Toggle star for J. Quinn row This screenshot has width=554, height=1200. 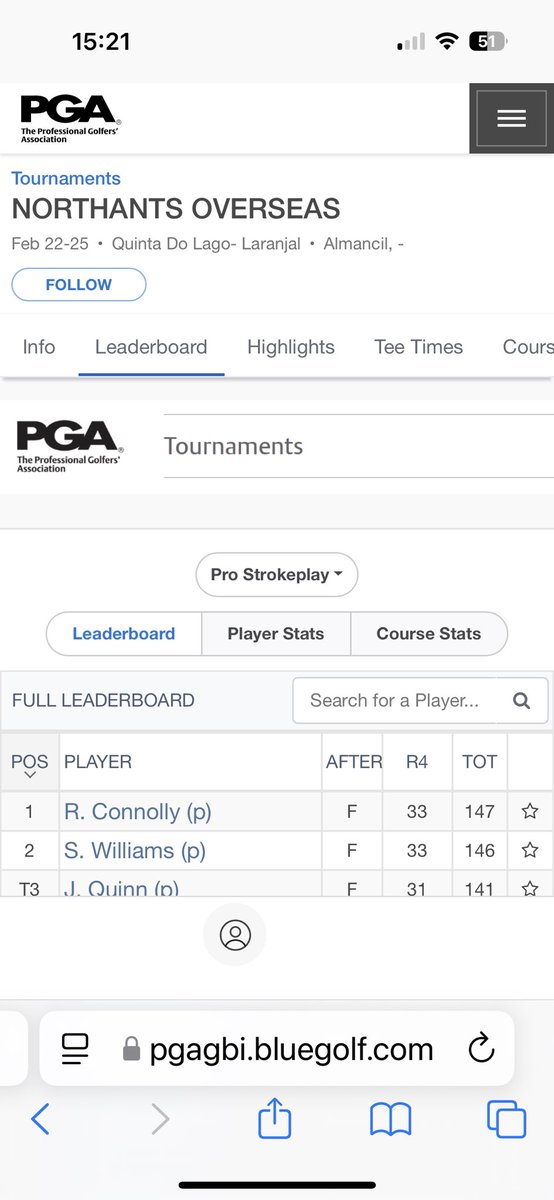(x=530, y=887)
